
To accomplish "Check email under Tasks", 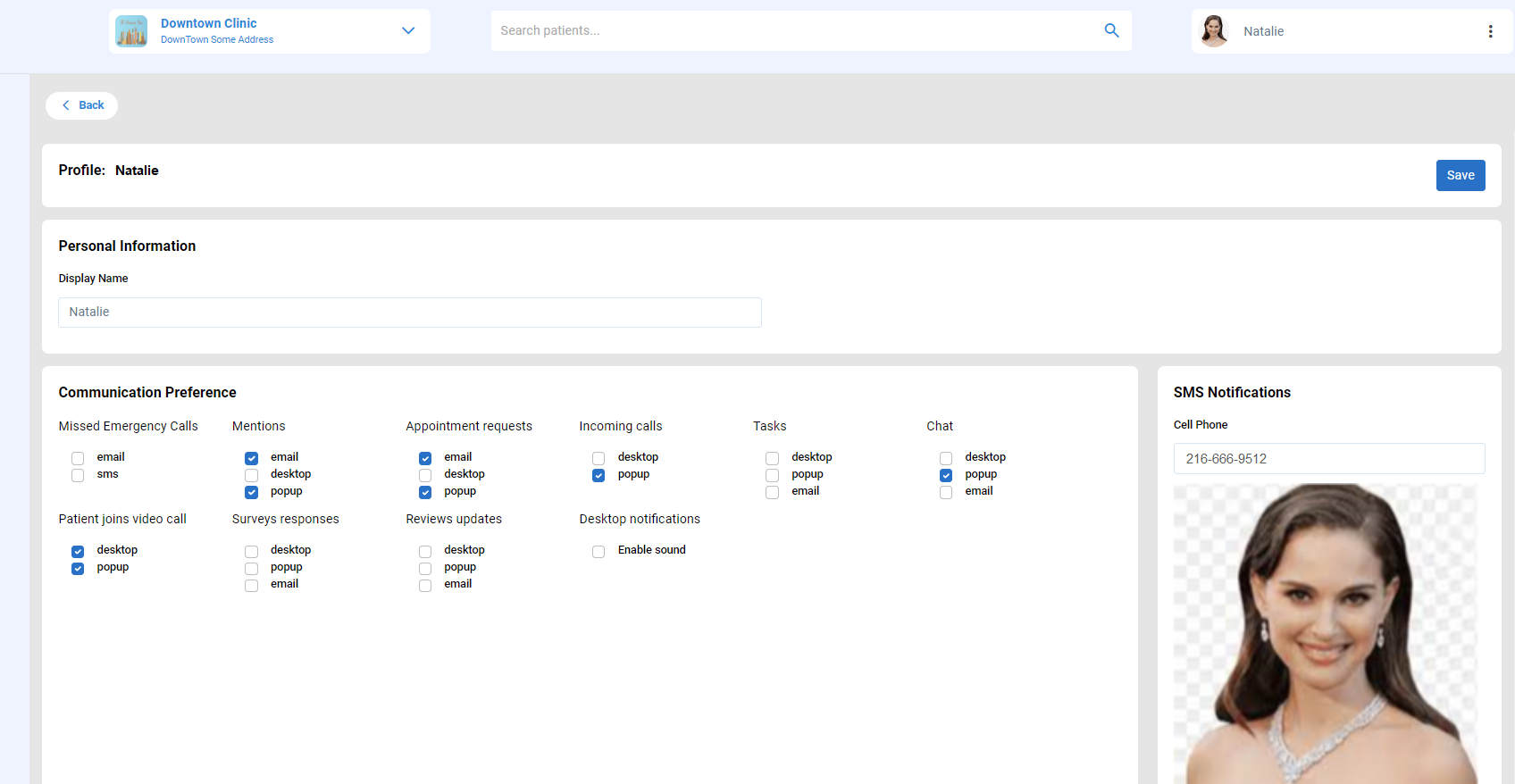I will pos(773,492).
